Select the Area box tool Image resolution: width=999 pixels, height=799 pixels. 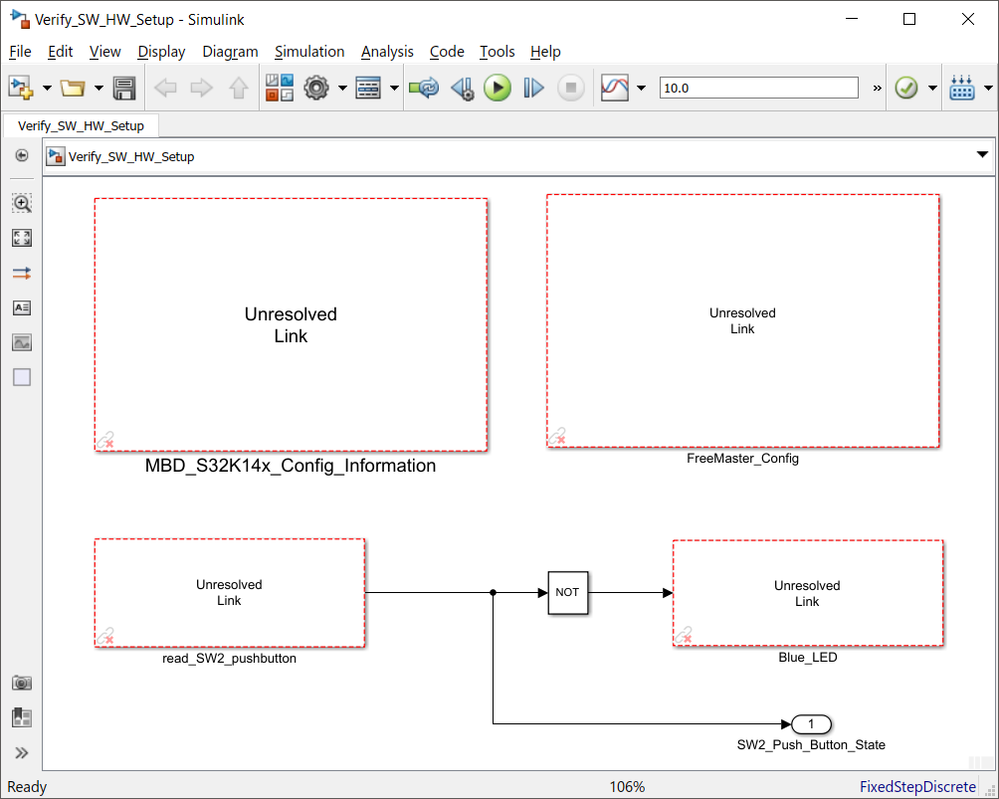[22, 377]
